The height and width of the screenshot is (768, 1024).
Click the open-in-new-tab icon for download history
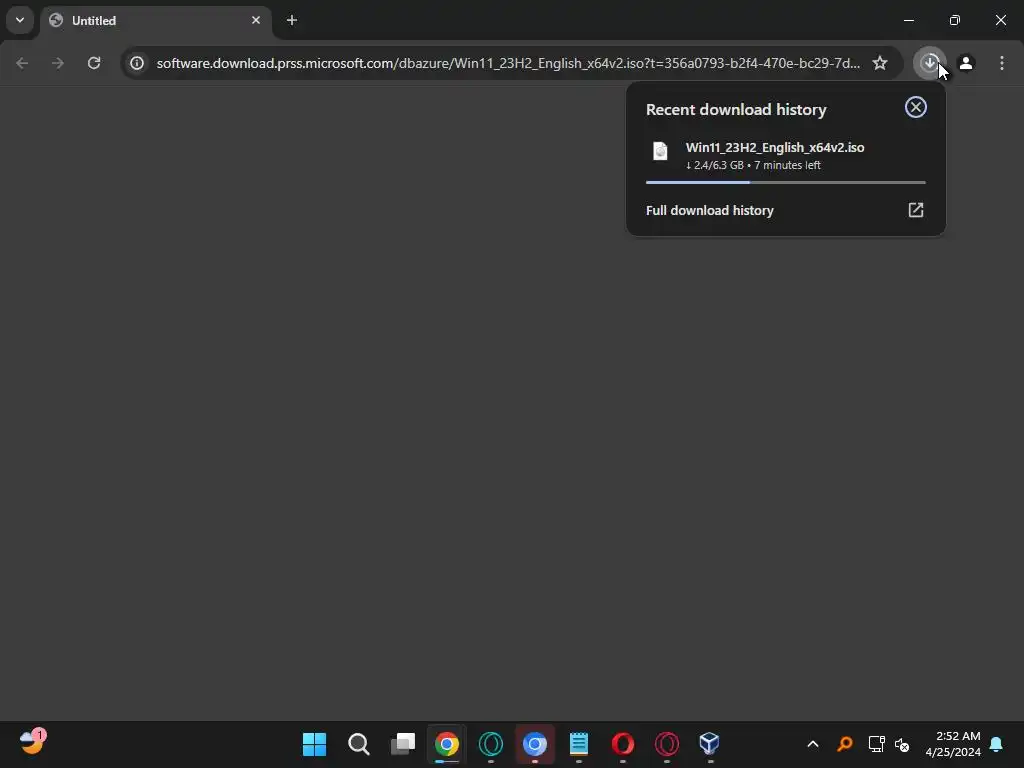(916, 210)
